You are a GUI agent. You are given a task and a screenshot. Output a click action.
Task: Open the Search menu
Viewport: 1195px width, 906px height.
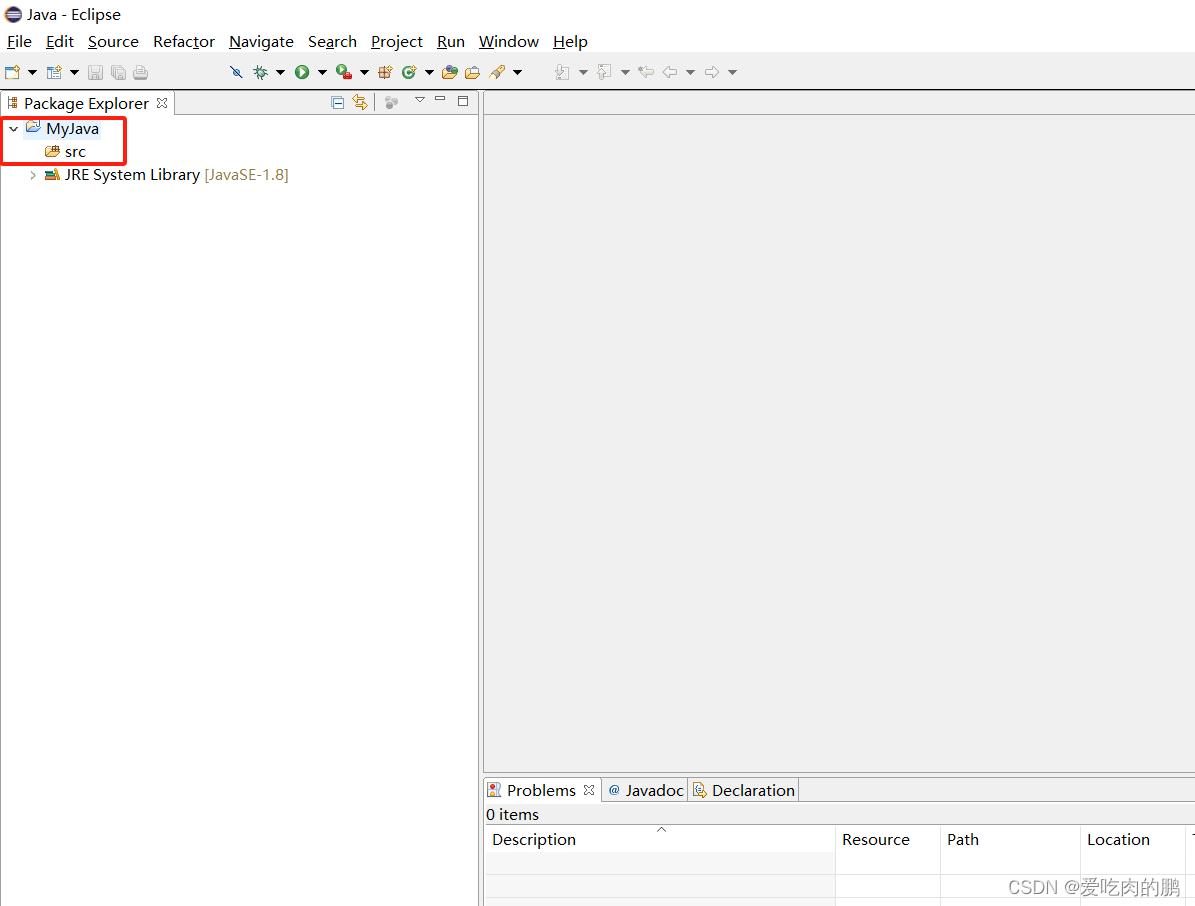tap(332, 42)
